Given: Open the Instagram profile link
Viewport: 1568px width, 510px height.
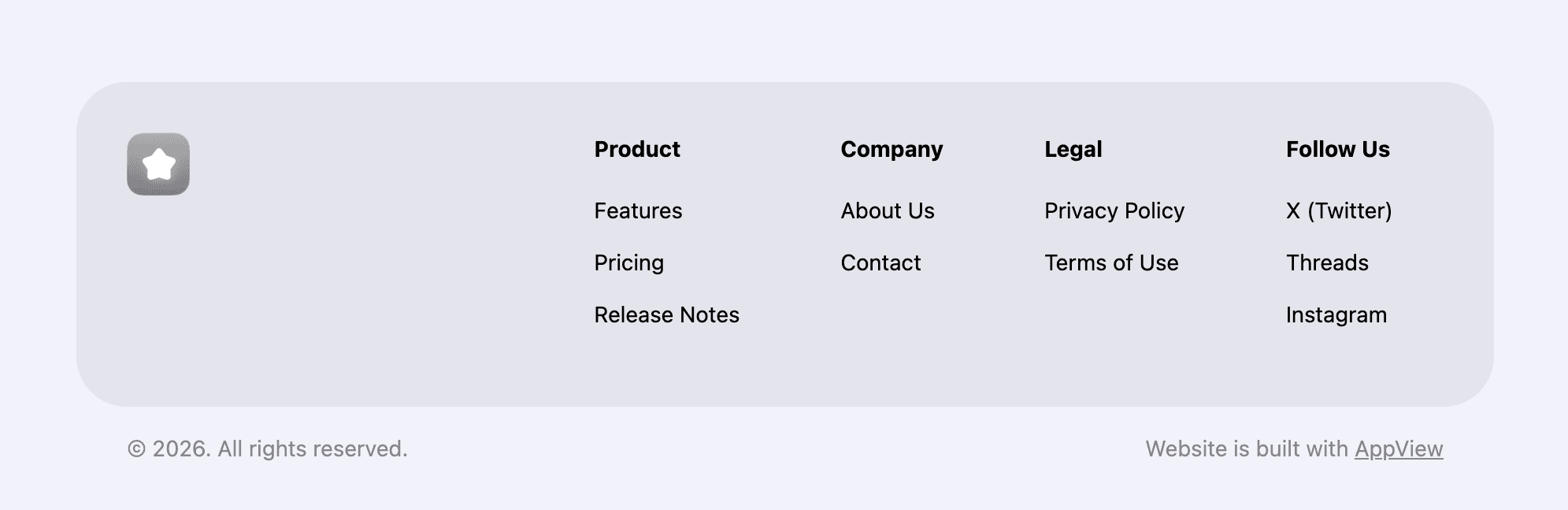Looking at the screenshot, I should pos(1336,315).
